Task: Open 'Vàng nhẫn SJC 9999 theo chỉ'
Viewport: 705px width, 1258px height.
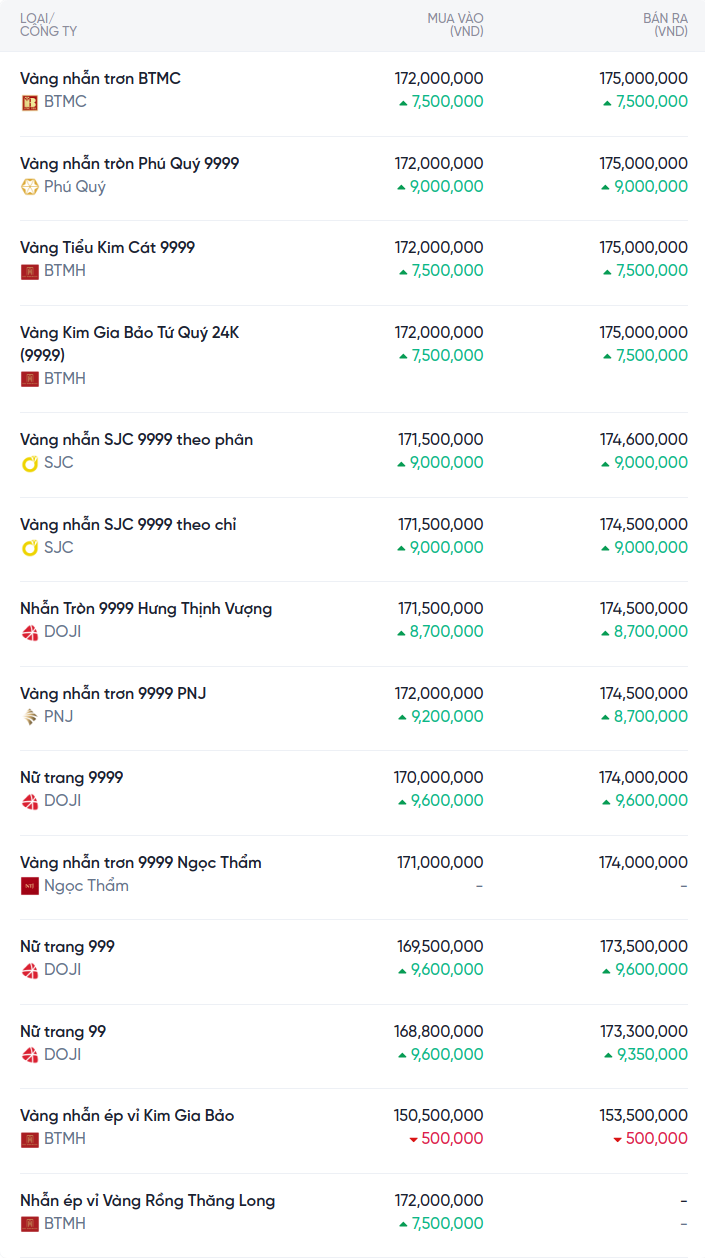Action: 128,525
